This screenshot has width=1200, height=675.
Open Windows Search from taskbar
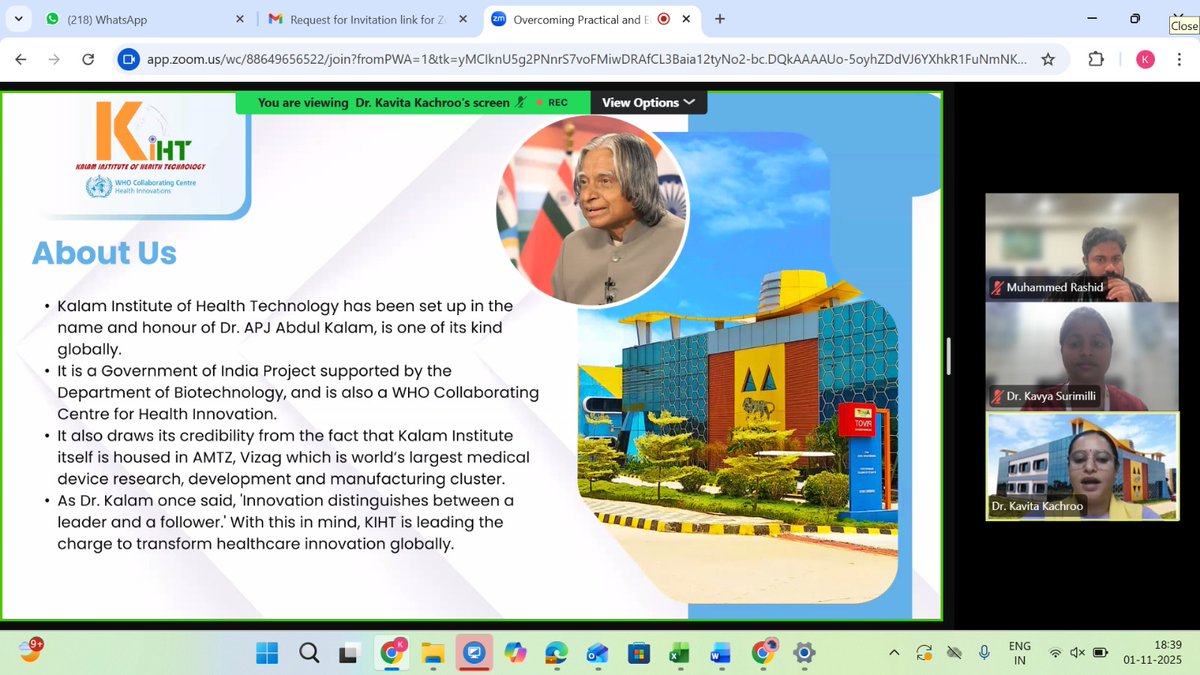[x=308, y=653]
